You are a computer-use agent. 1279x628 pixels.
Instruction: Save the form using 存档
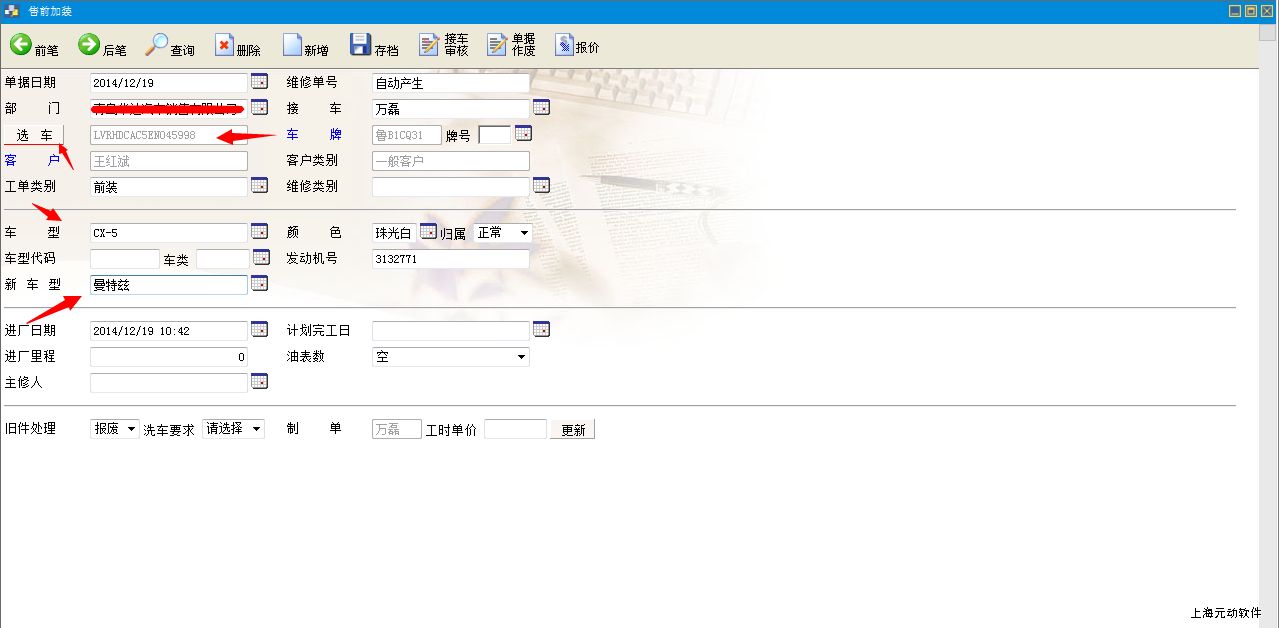374,46
